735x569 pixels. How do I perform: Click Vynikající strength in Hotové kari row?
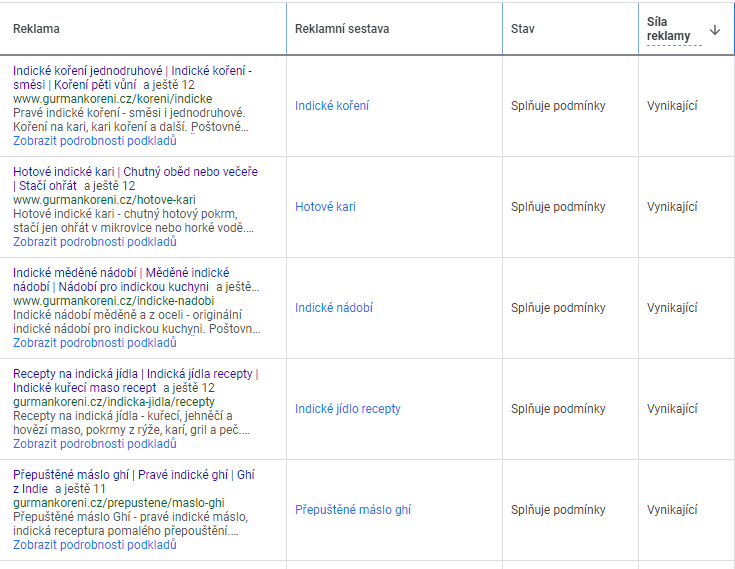[x=671, y=207]
